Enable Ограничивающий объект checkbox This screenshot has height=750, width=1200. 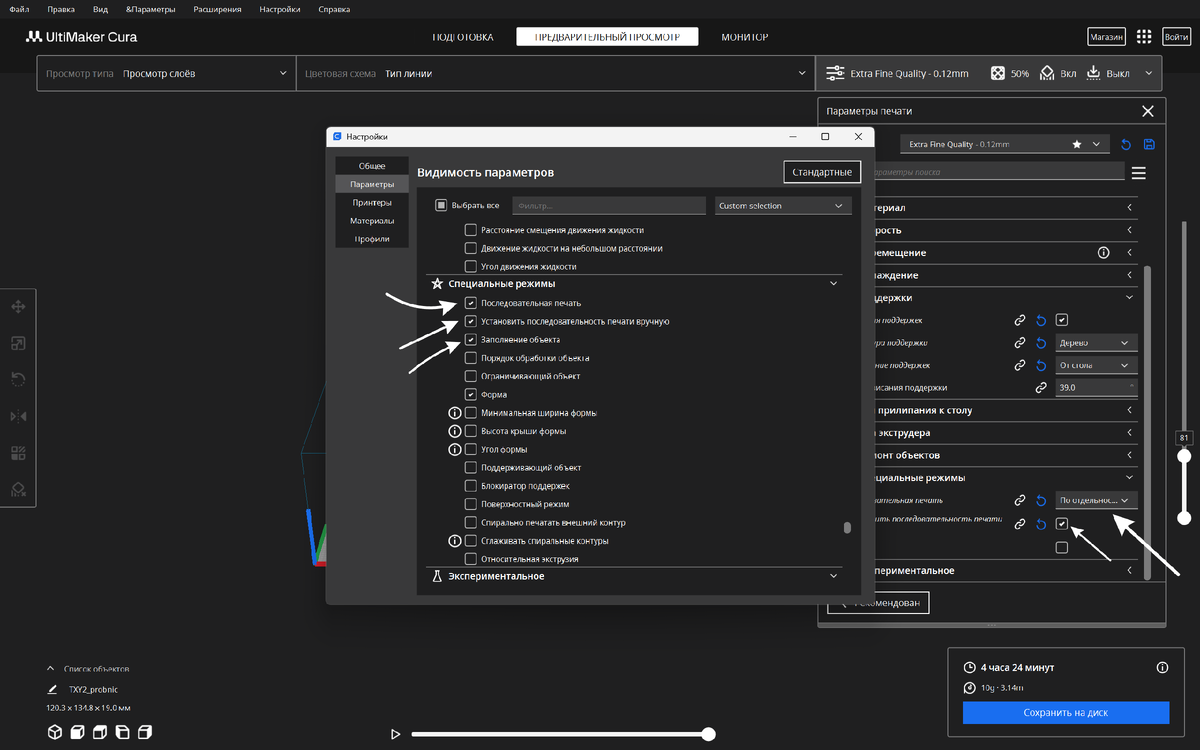click(471, 376)
